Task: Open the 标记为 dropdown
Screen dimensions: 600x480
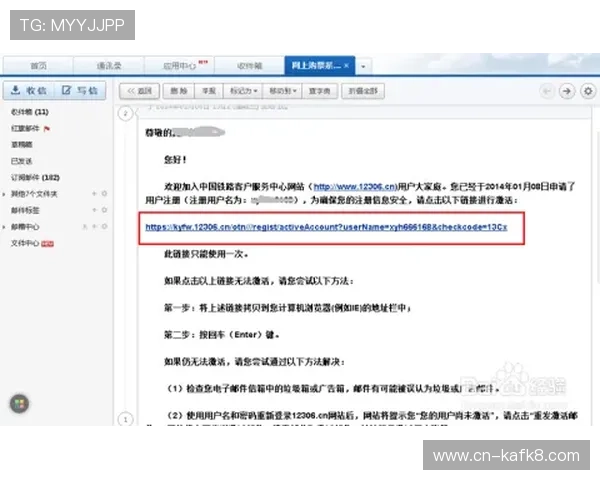Action: pos(243,91)
